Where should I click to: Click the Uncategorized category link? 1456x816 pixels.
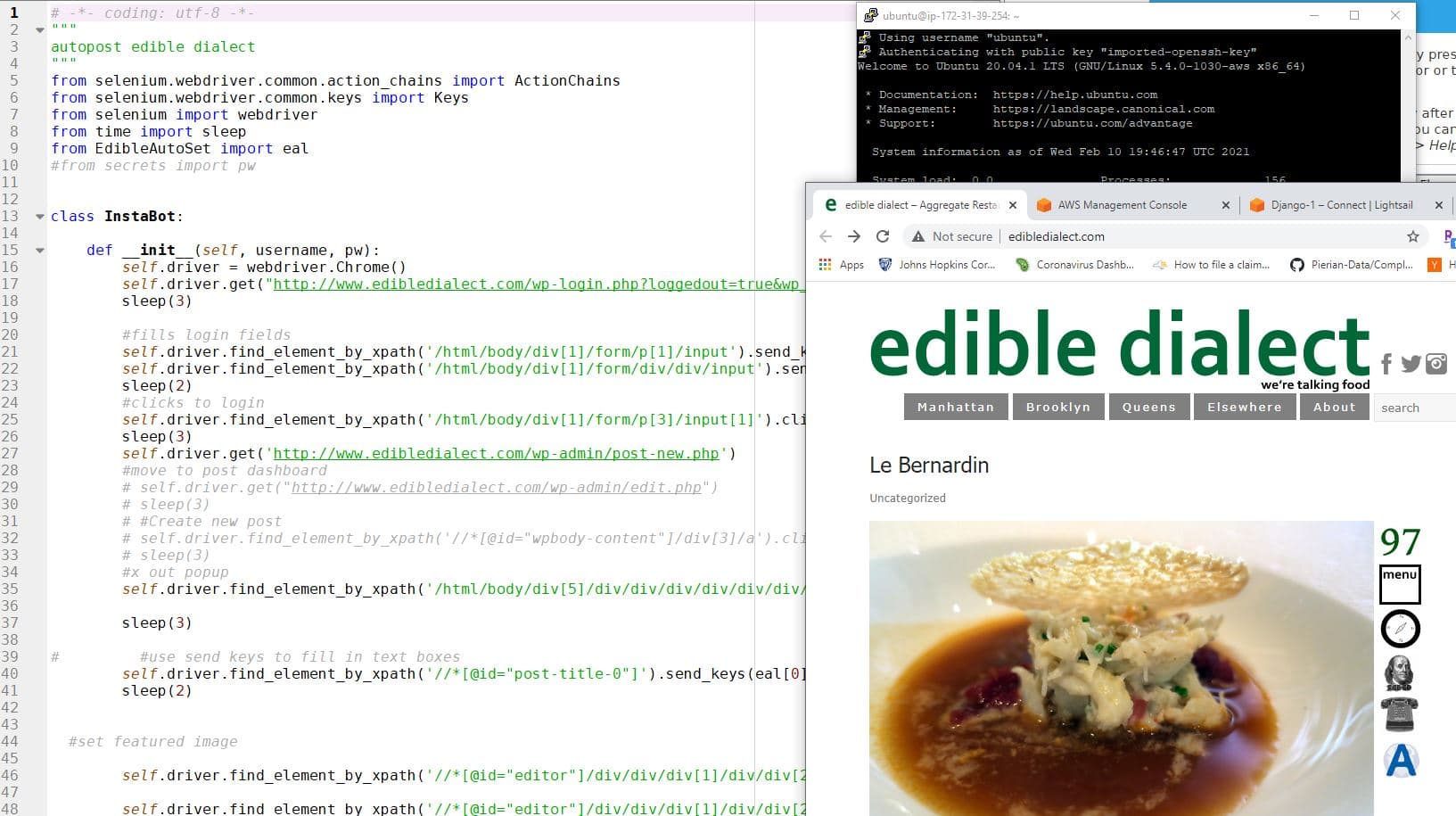[x=908, y=499]
